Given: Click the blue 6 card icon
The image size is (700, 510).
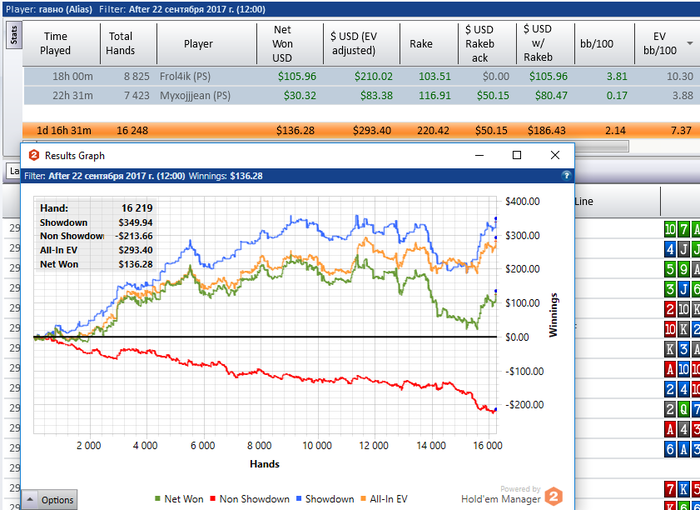Looking at the screenshot, I should tap(670, 449).
